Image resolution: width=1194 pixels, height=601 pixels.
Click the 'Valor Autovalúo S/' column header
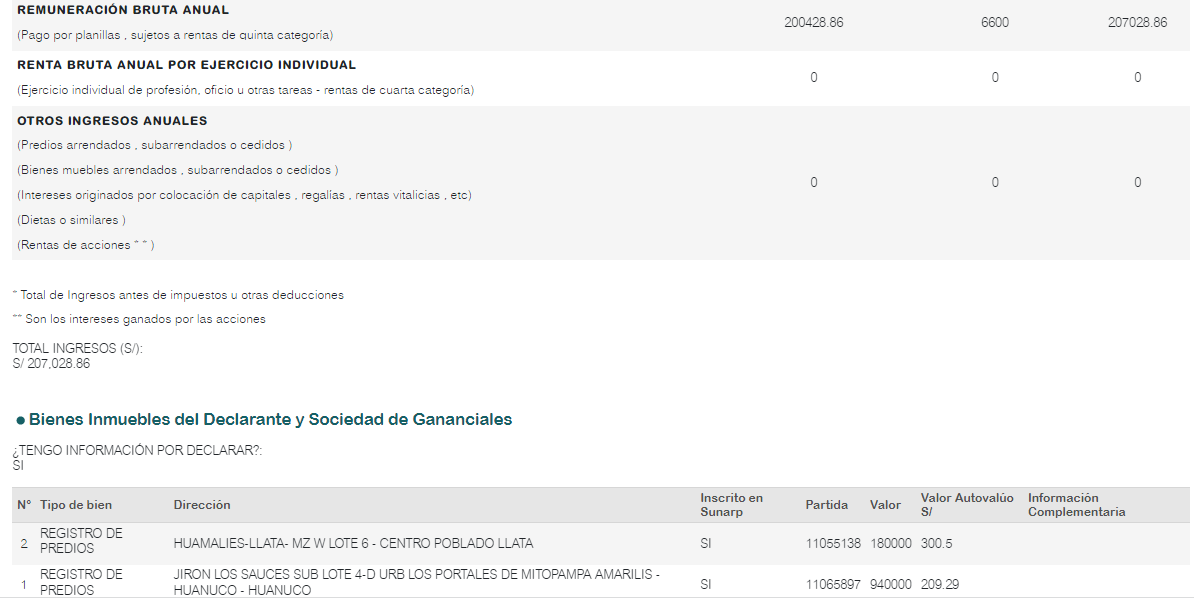(x=967, y=505)
